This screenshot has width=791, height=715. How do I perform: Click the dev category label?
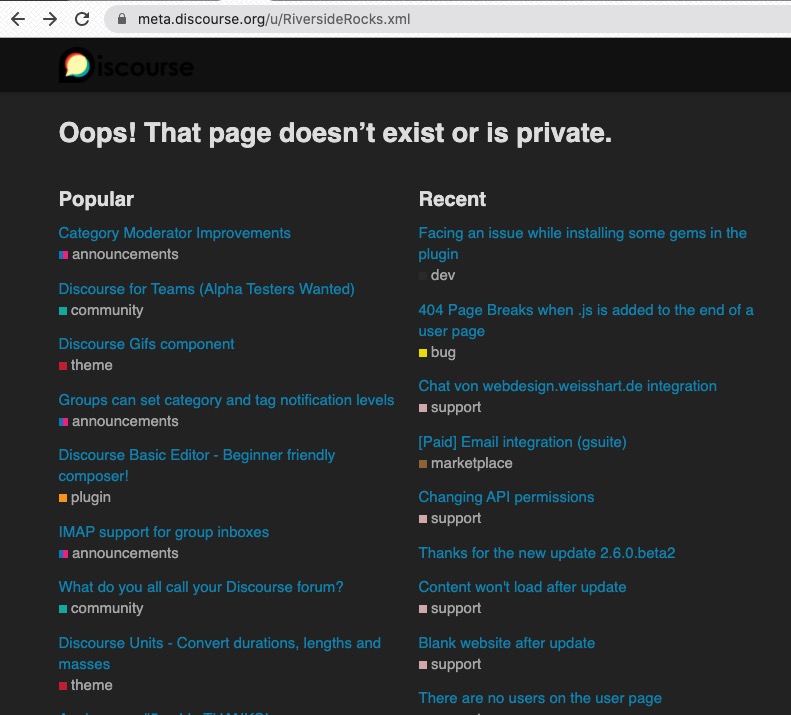point(437,276)
